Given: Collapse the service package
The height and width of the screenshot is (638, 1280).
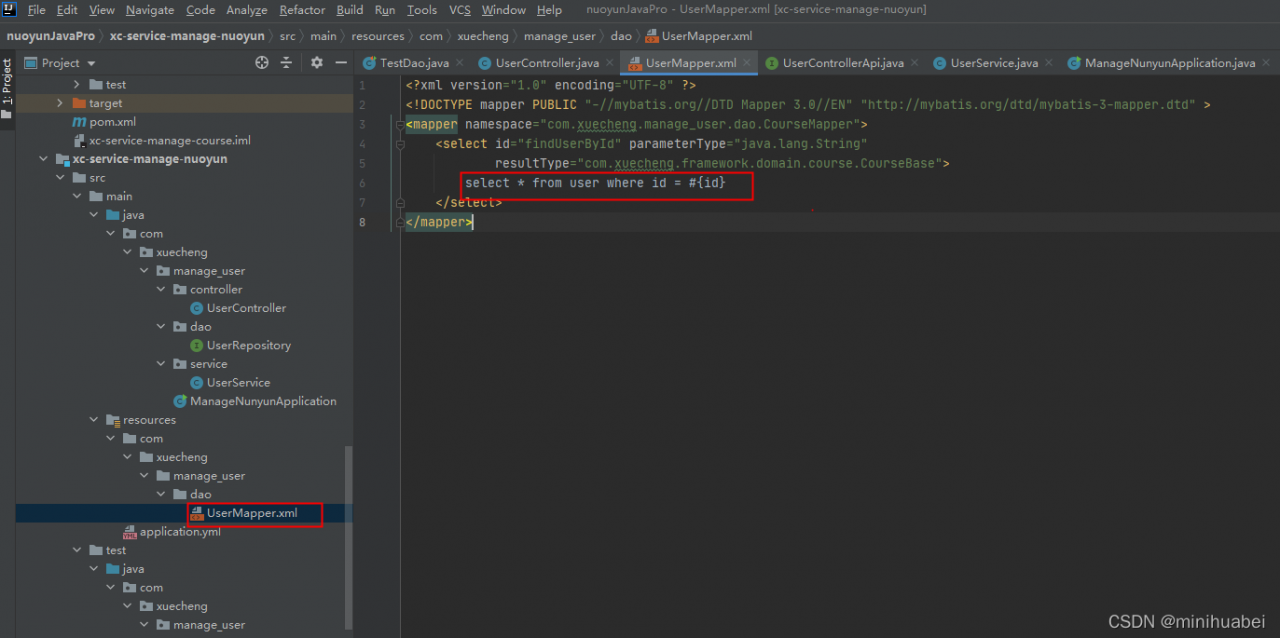Looking at the screenshot, I should point(162,364).
